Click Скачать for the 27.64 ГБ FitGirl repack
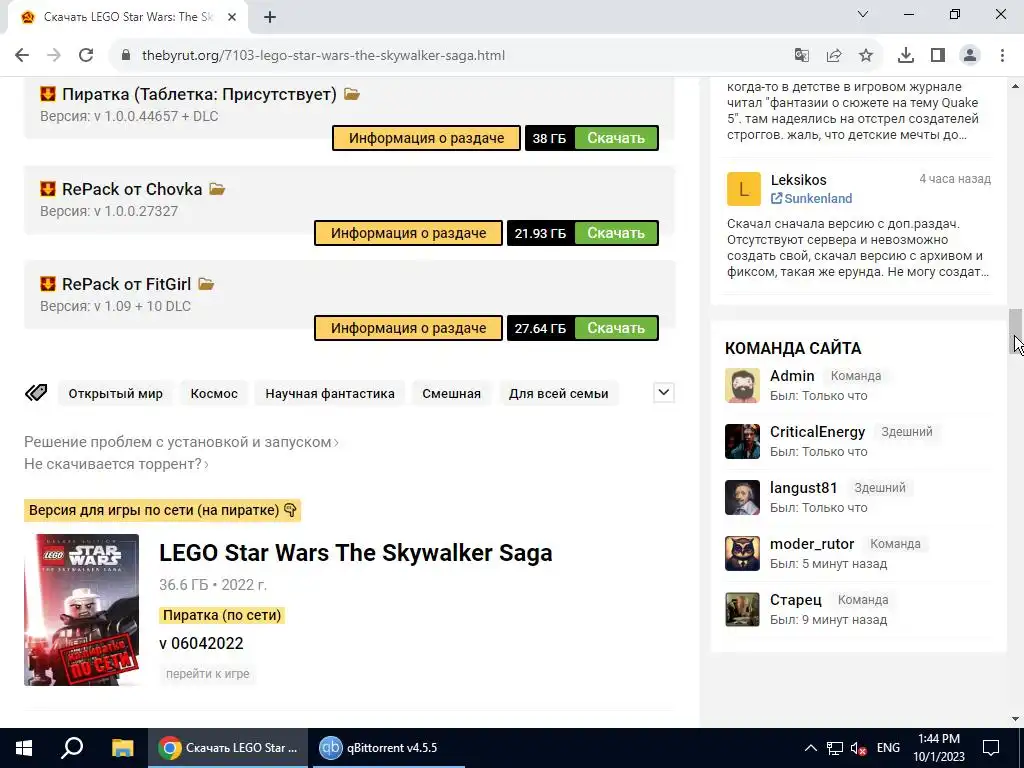The image size is (1024, 768). point(616,328)
